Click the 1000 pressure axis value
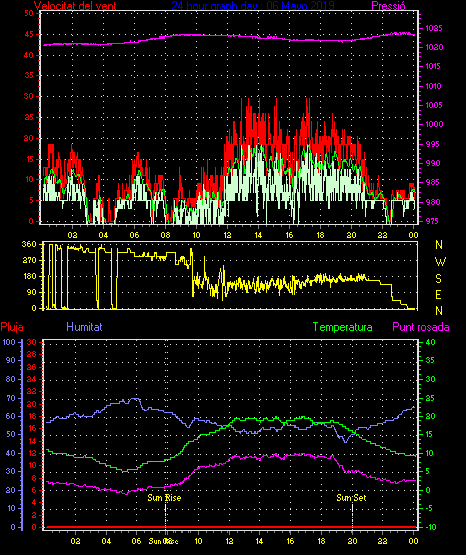 [x=434, y=124]
